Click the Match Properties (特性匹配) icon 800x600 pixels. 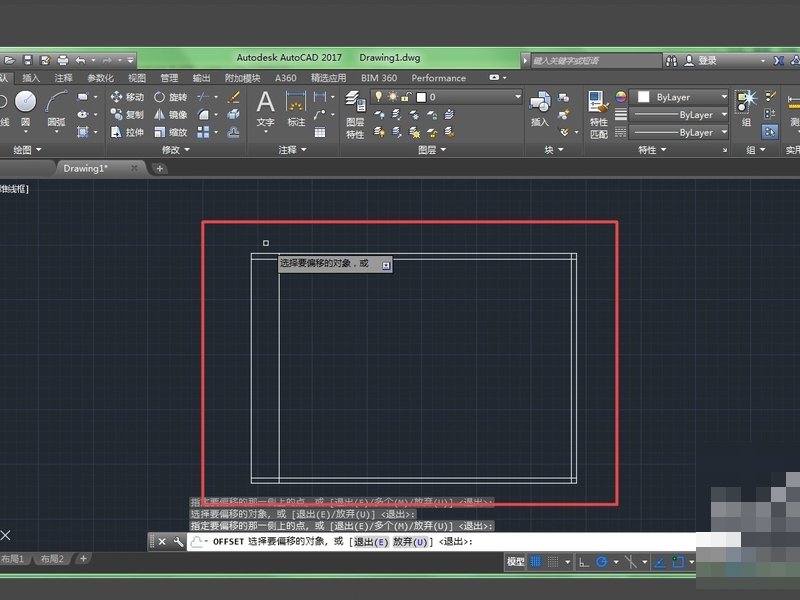tap(598, 115)
